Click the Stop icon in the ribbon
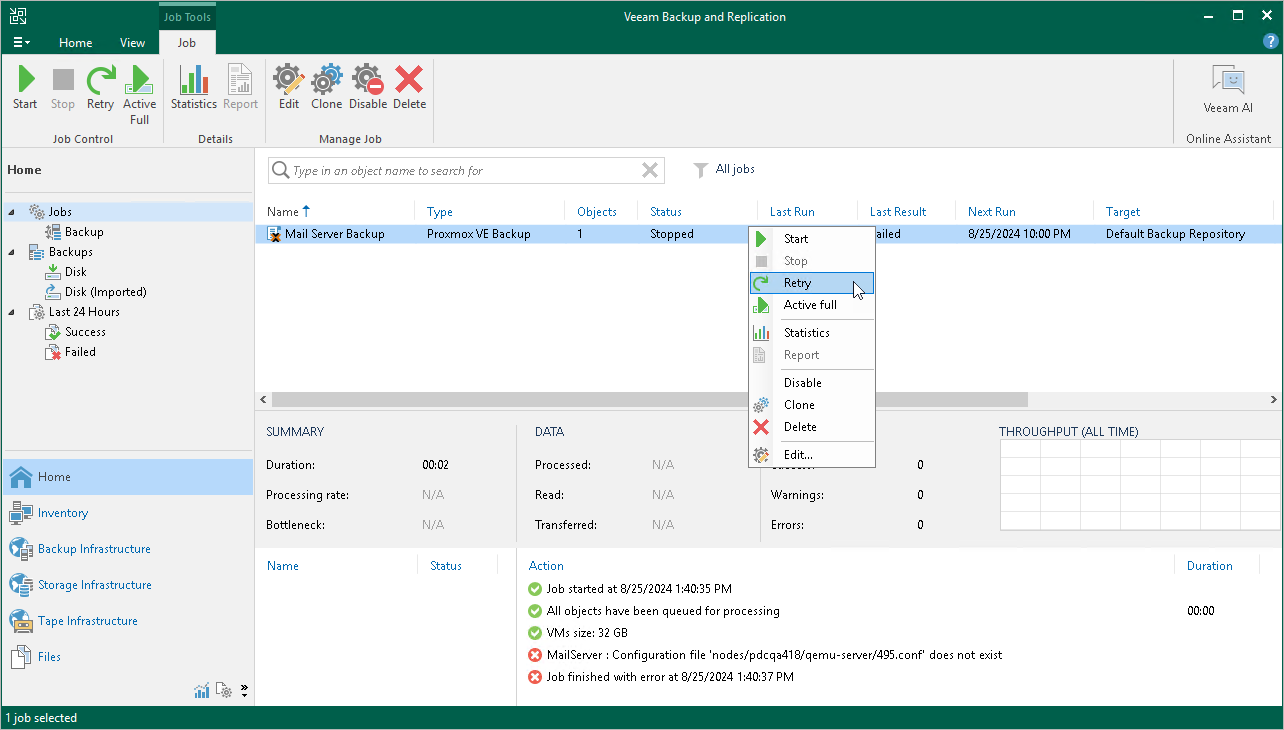 click(x=63, y=88)
